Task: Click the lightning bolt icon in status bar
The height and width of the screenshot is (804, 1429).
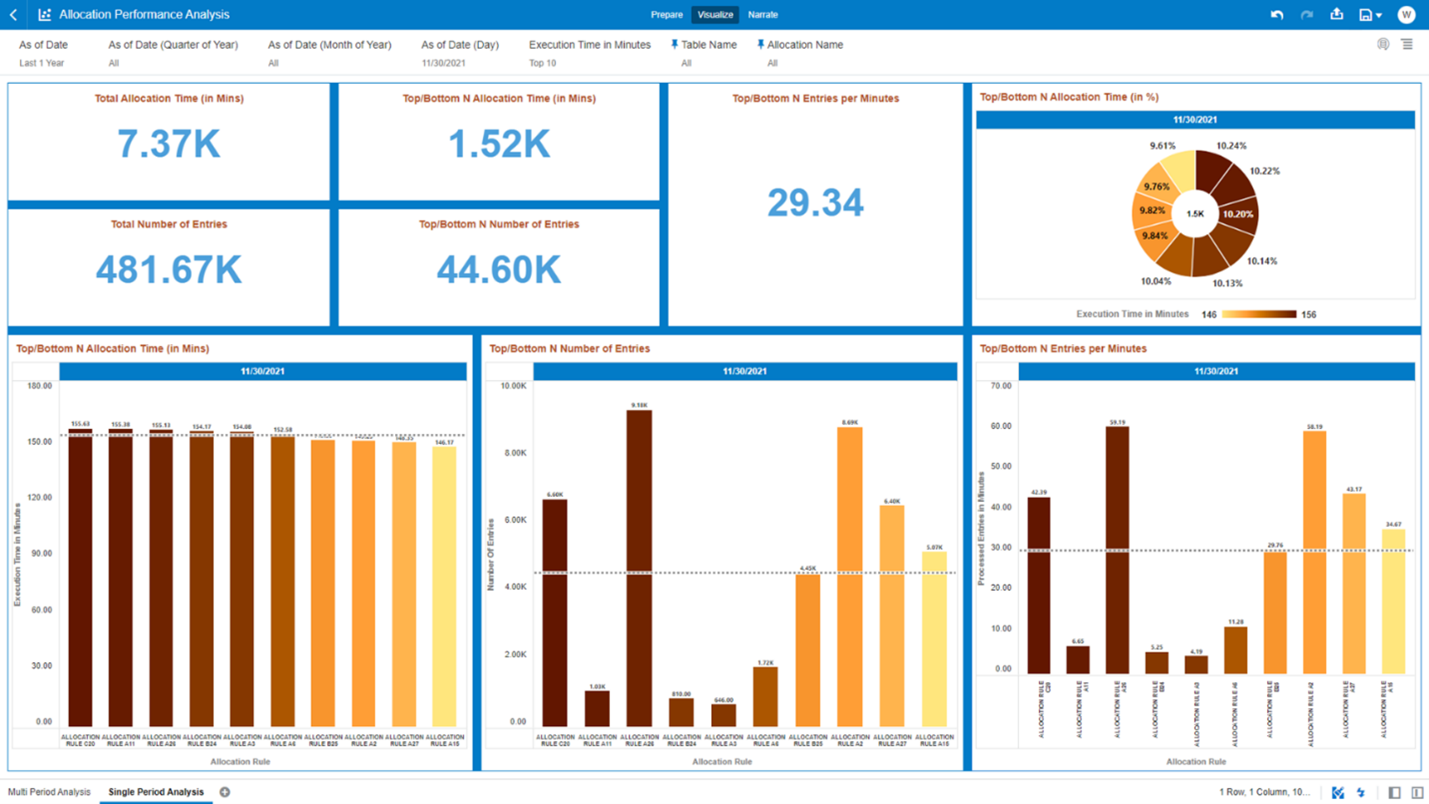Action: [1361, 792]
